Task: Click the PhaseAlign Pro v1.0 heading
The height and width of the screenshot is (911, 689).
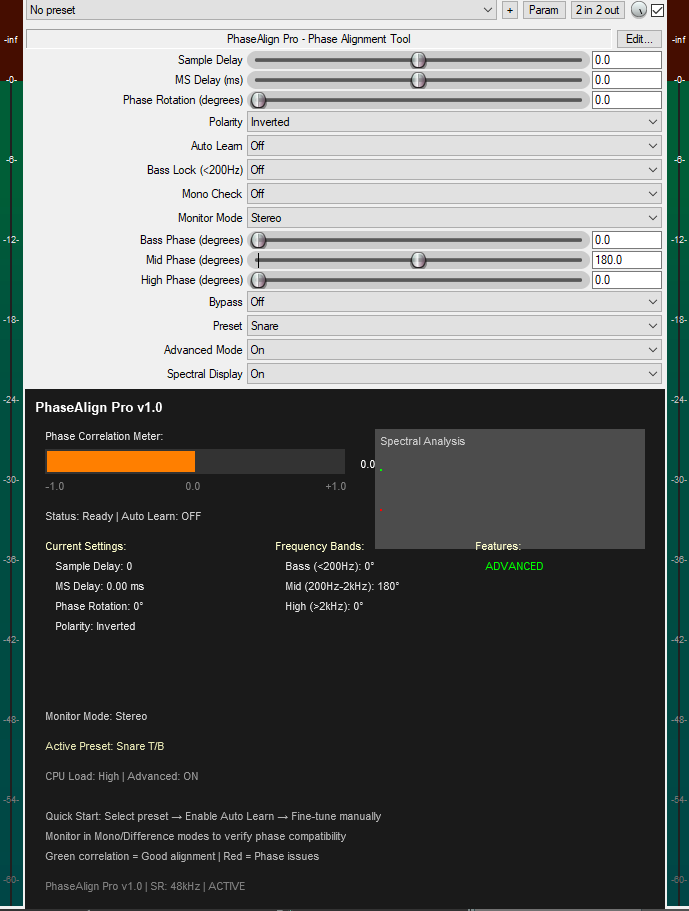Action: [x=99, y=407]
